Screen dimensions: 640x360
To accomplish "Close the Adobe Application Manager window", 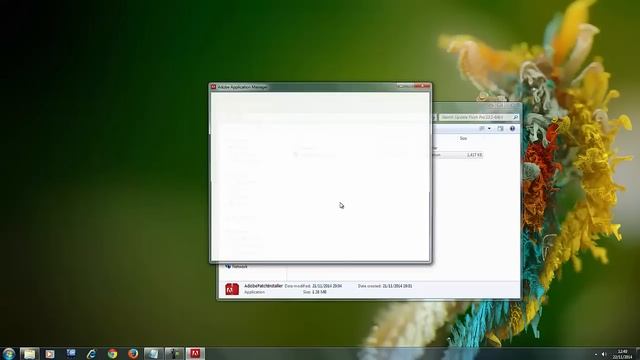I will (x=422, y=86).
